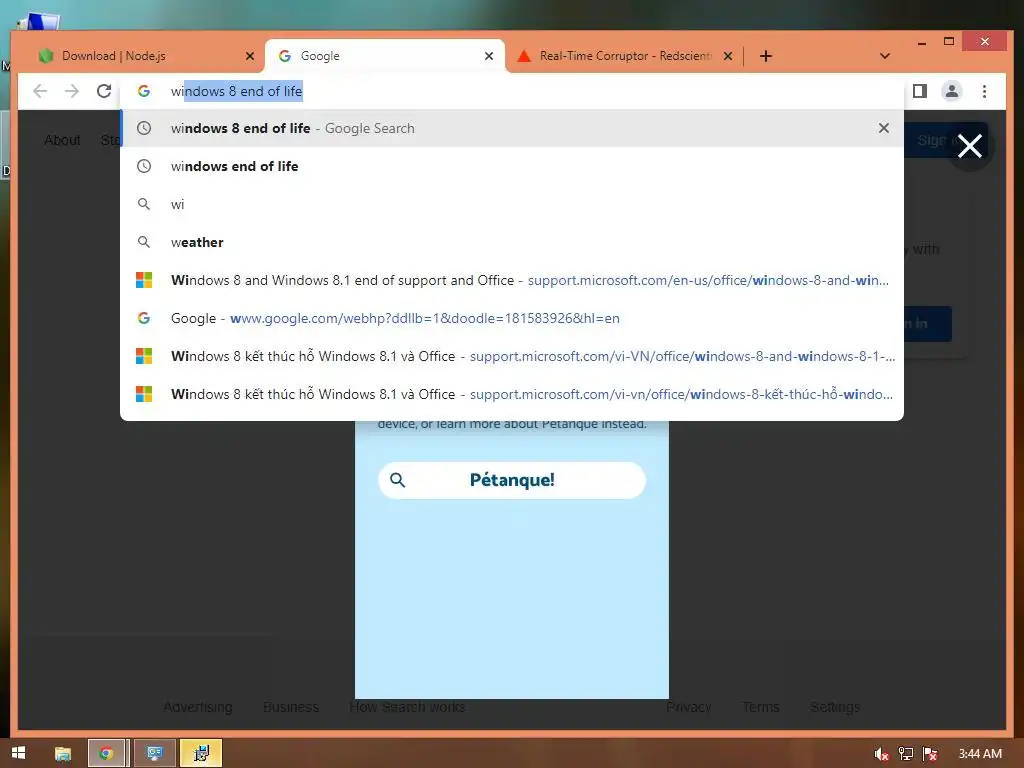The width and height of the screenshot is (1024, 768).
Task: Open the Windows Start button
Action: point(18,753)
